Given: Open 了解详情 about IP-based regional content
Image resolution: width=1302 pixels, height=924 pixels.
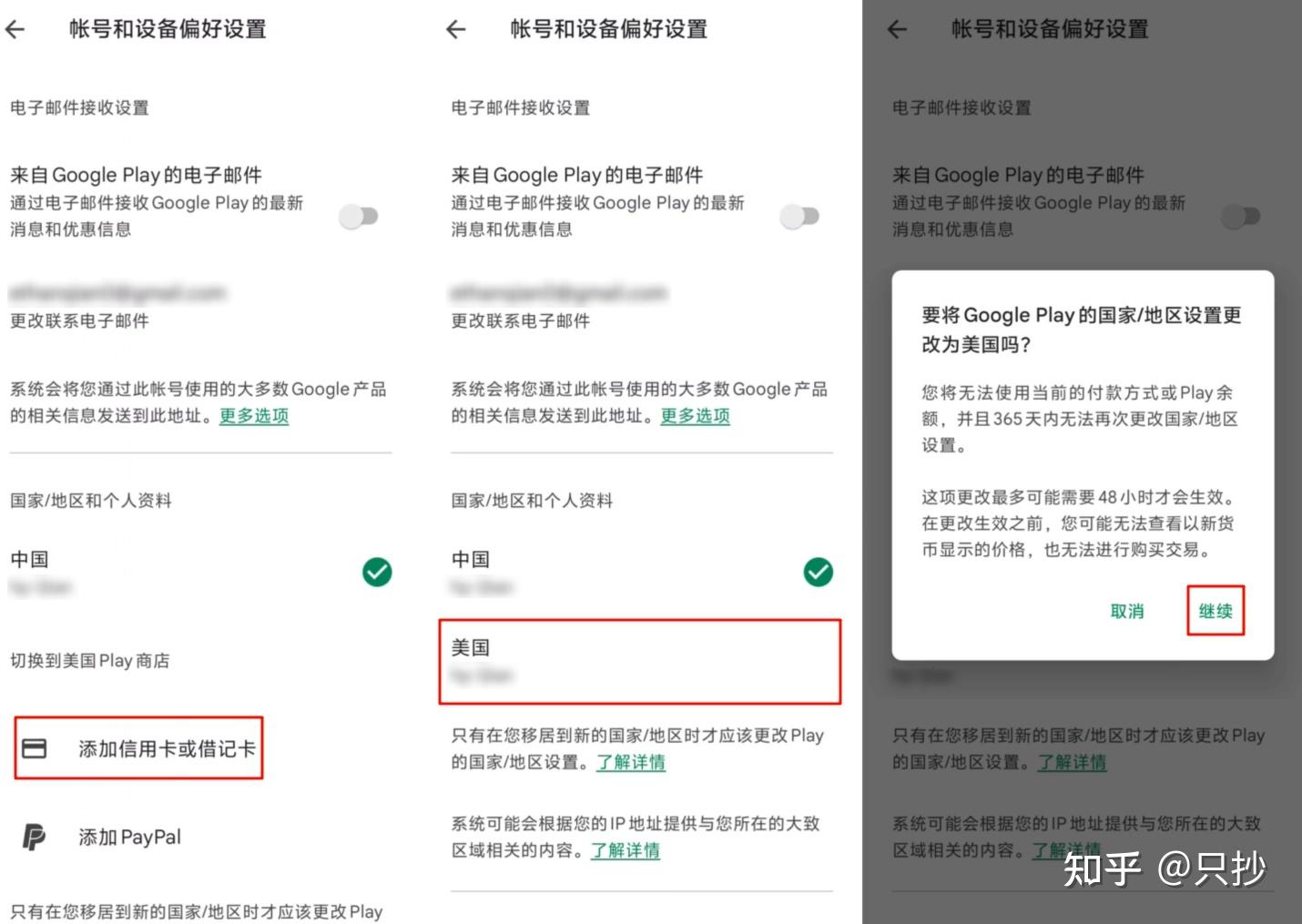Looking at the screenshot, I should [626, 850].
